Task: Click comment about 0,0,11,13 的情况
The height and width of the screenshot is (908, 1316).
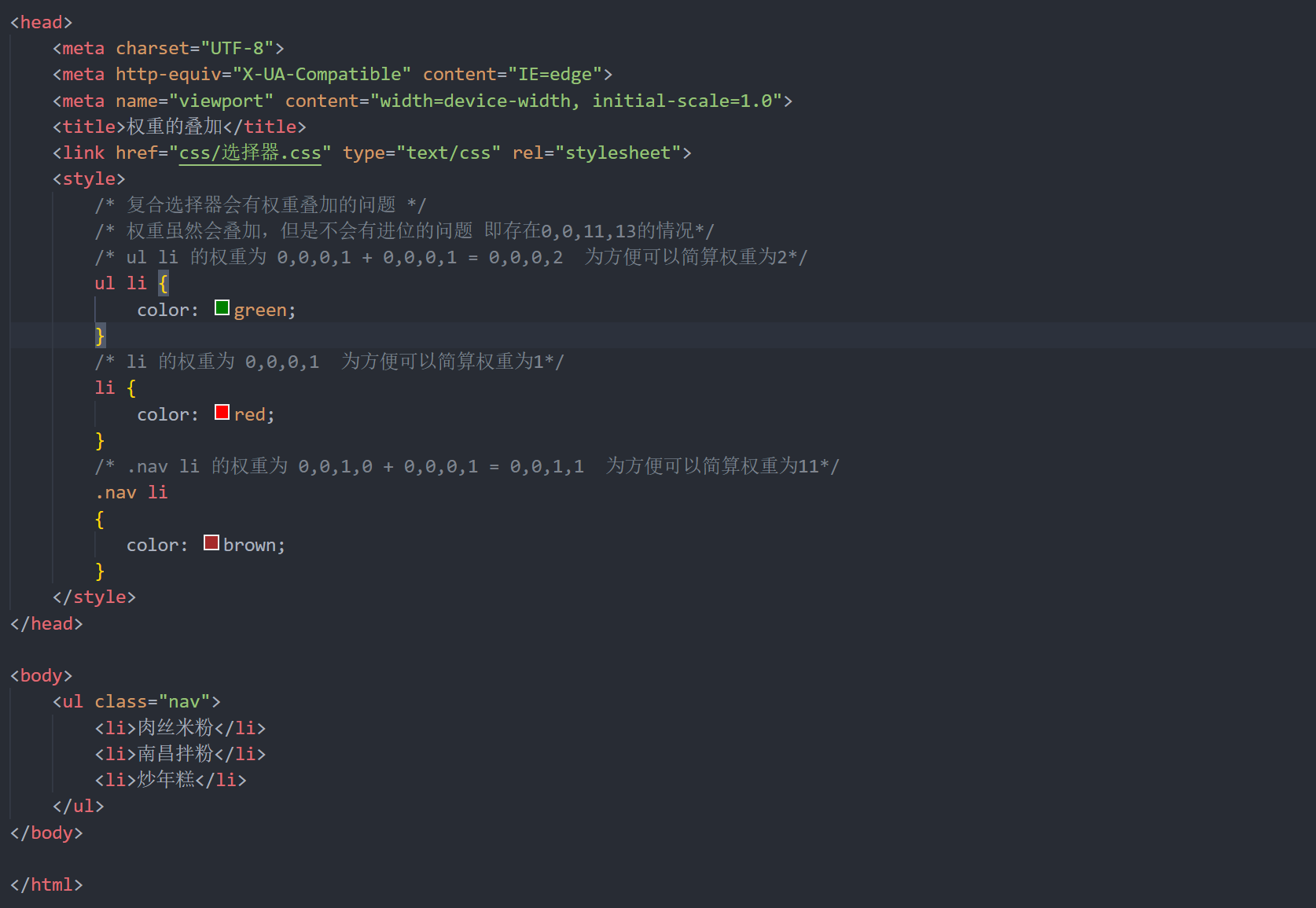Action: click(x=404, y=231)
